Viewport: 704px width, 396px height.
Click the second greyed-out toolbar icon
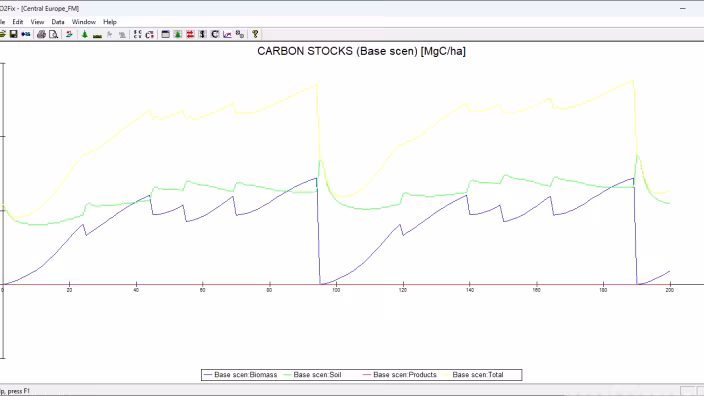122,35
